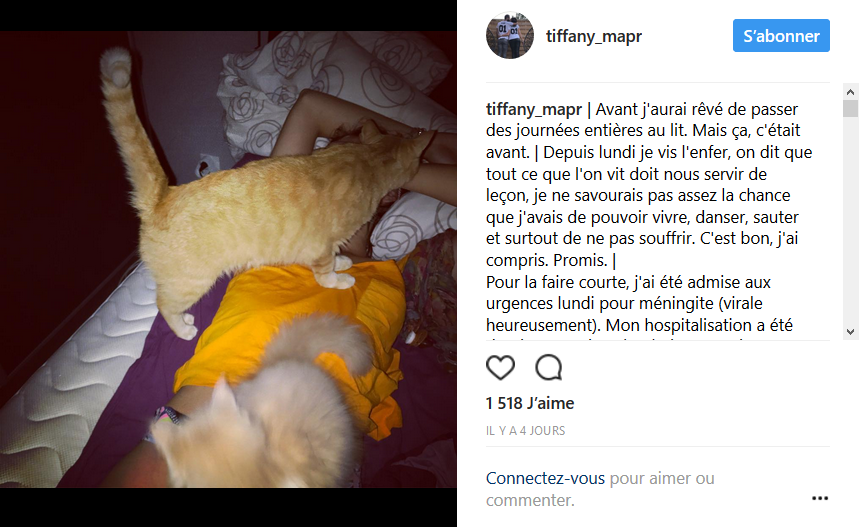Open tiffany_mapr's round profile picture

pyautogui.click(x=509, y=36)
